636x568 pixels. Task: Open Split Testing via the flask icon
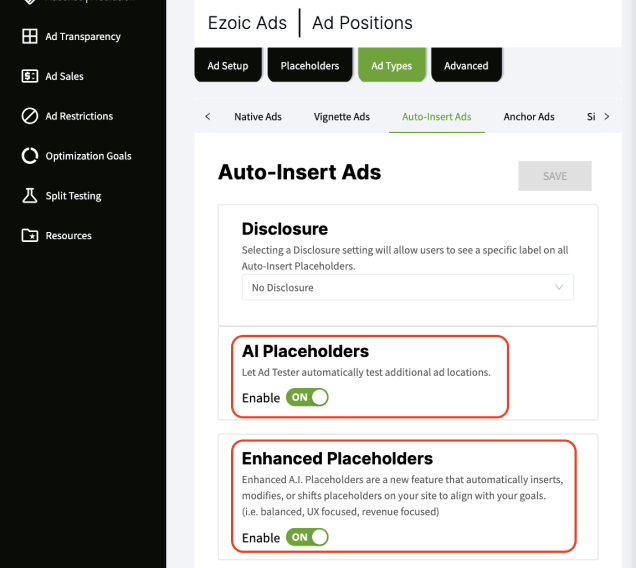(x=29, y=196)
